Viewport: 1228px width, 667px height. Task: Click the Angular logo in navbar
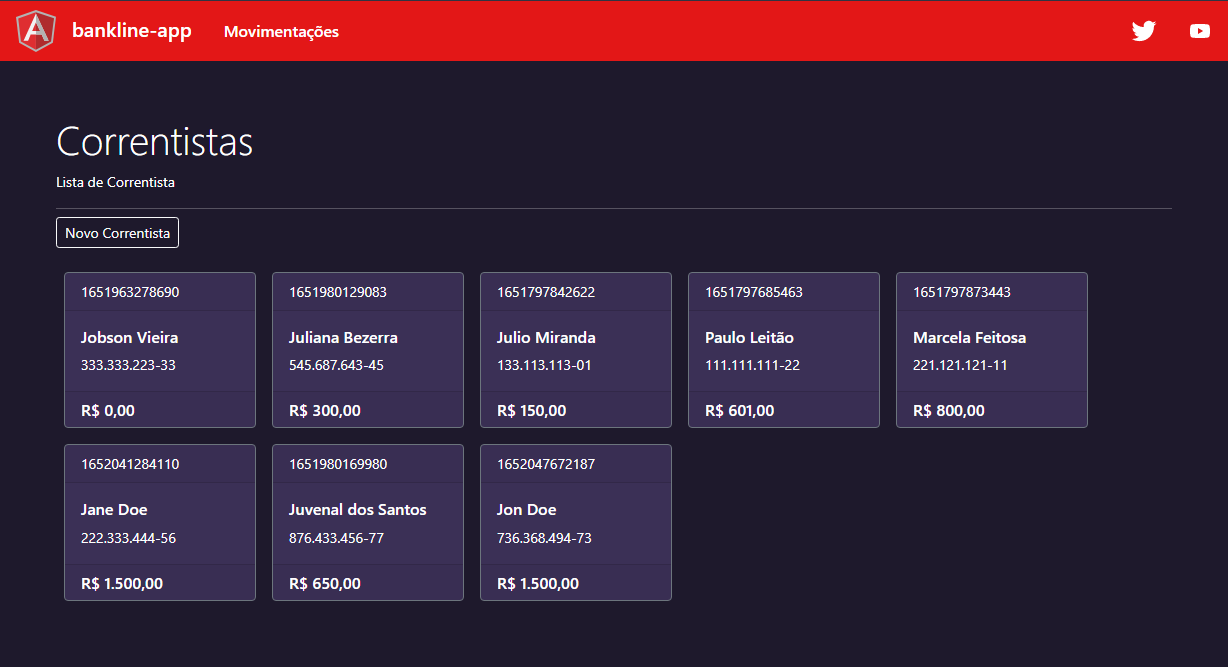36,31
